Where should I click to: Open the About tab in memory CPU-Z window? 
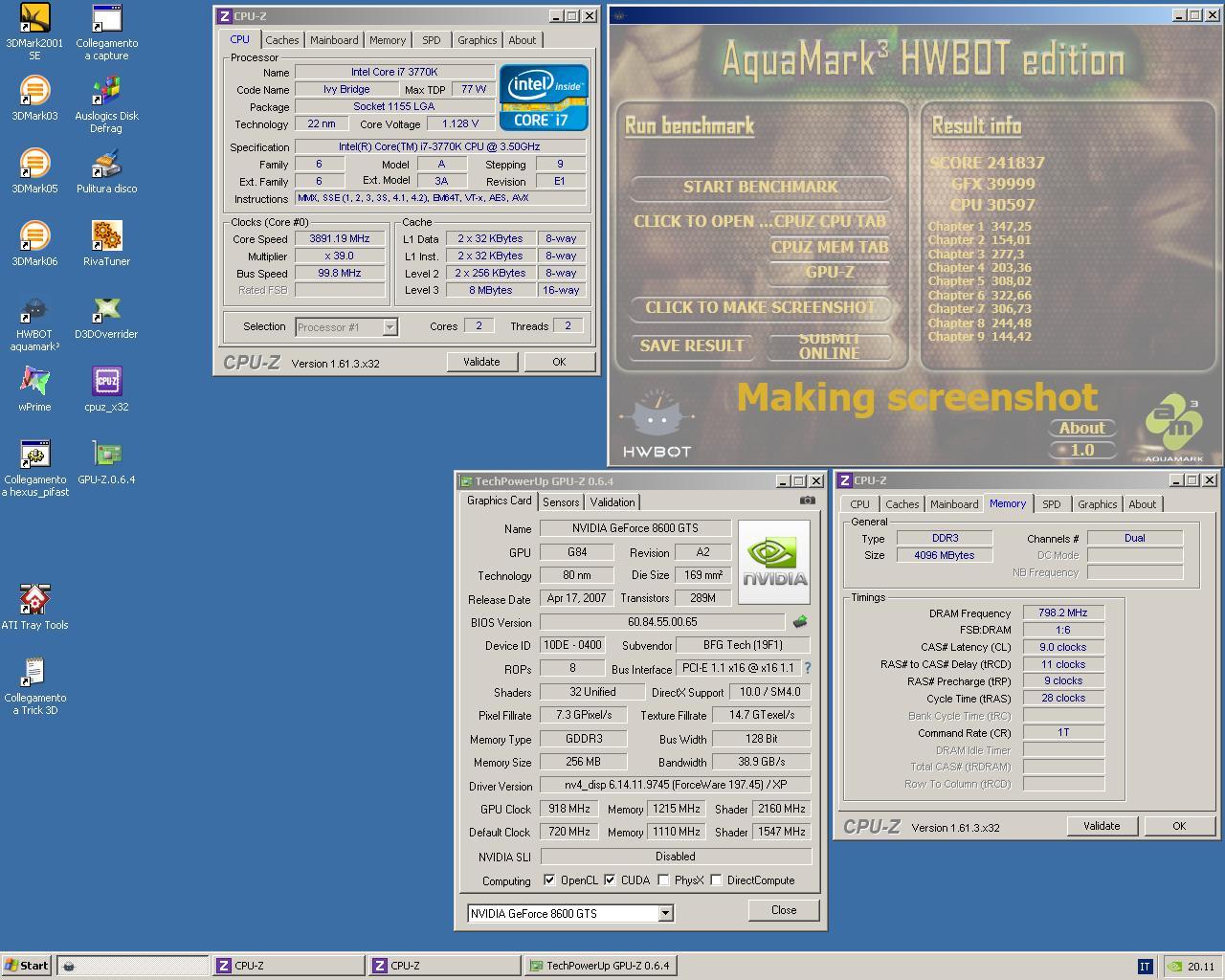click(1143, 504)
